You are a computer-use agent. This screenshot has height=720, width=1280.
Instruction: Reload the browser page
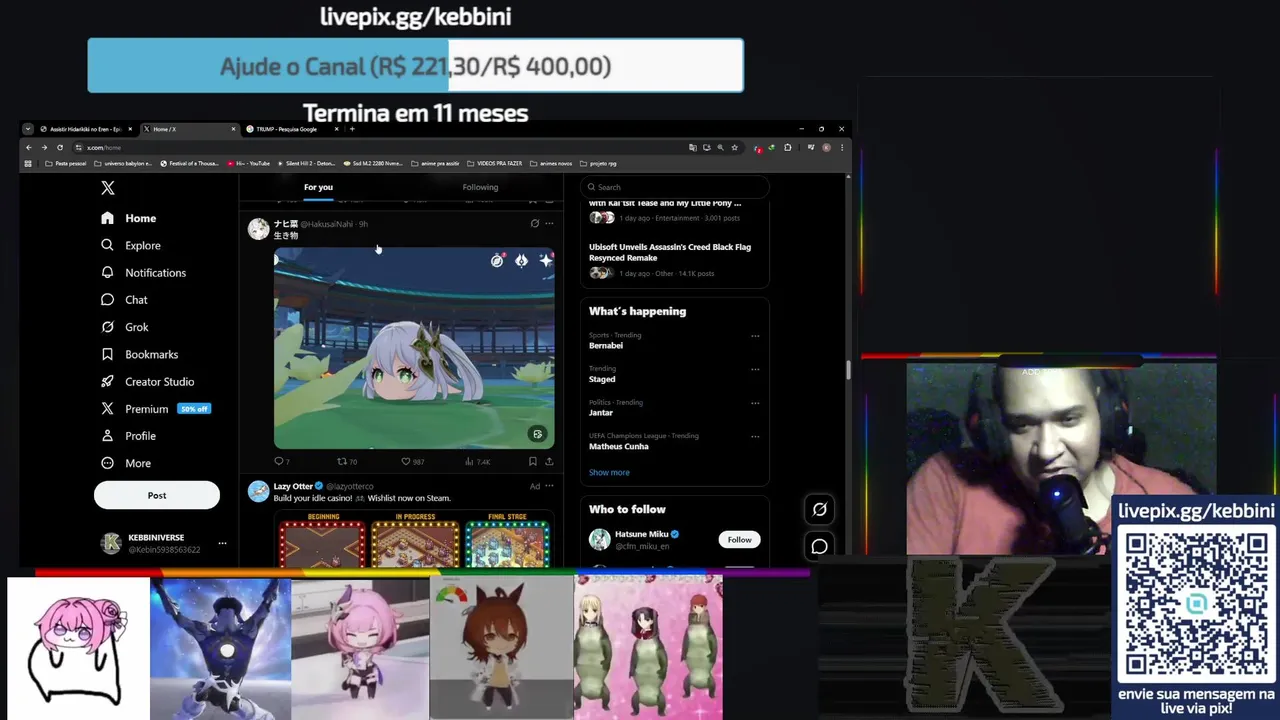(60, 147)
